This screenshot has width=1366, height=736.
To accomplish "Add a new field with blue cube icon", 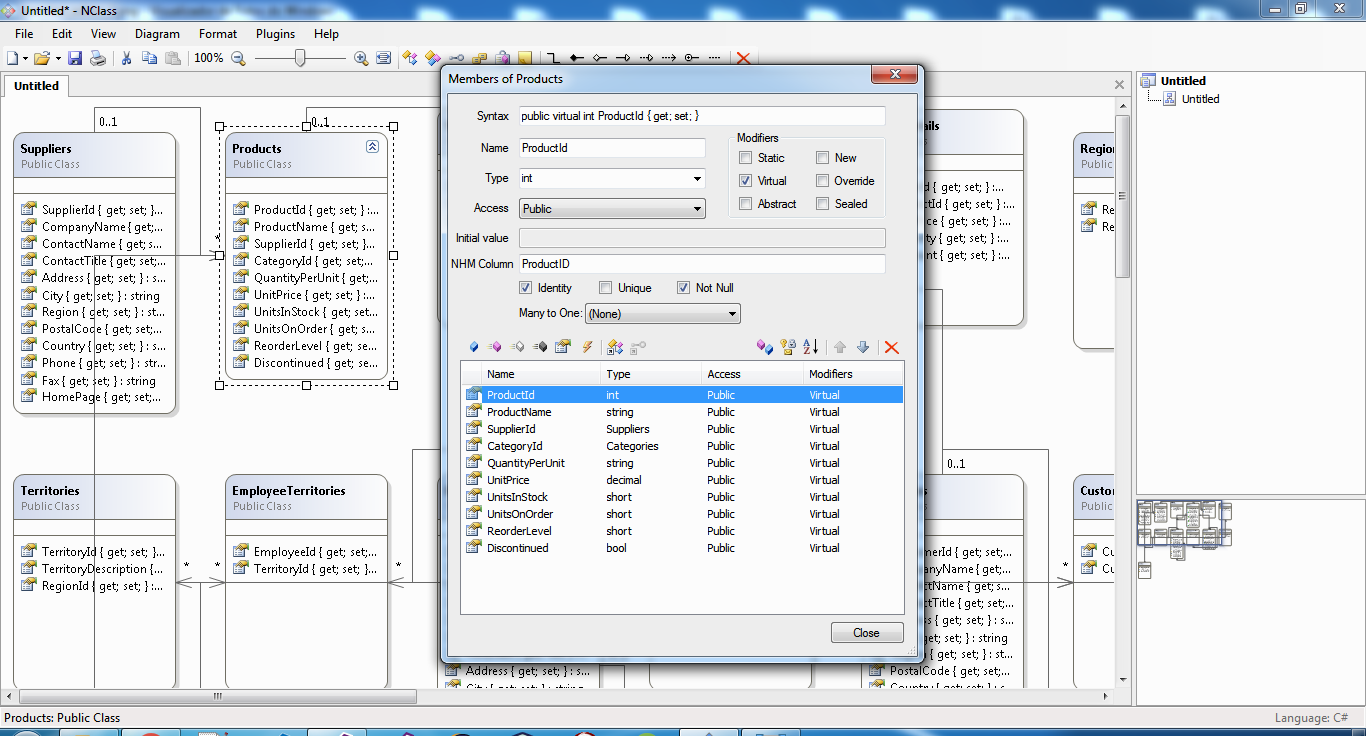I will (x=474, y=347).
